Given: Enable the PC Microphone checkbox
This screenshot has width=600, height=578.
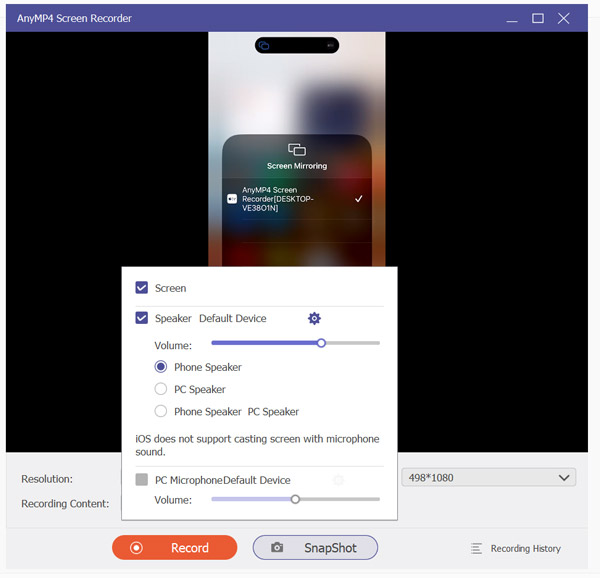Looking at the screenshot, I should (142, 480).
